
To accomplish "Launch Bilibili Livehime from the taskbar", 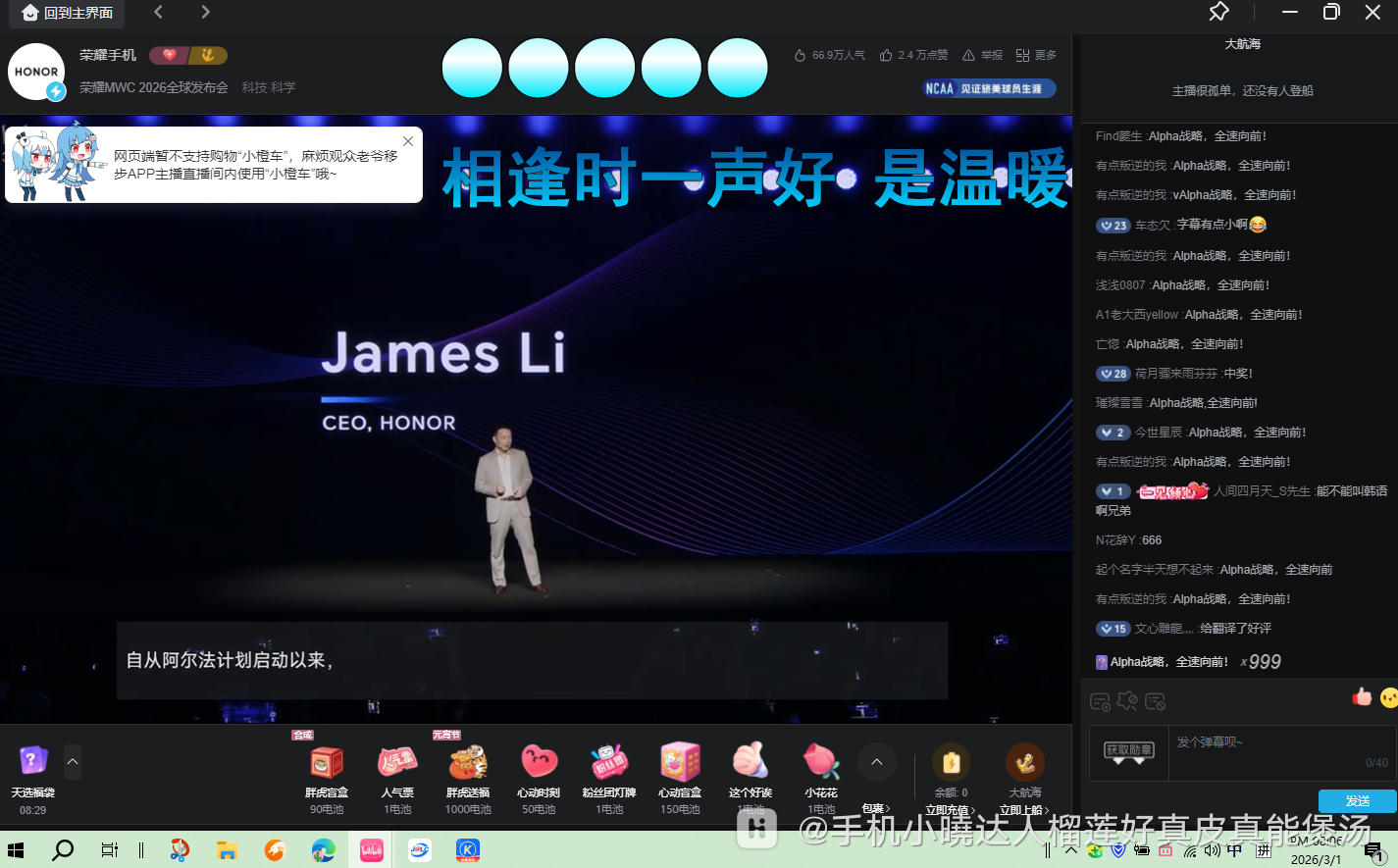I will [371, 849].
